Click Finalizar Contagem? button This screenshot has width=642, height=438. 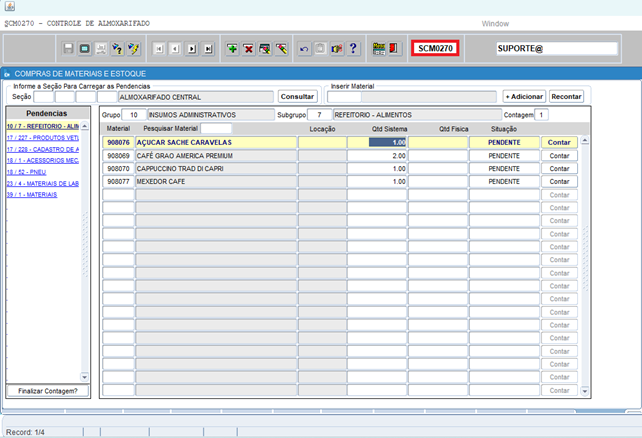click(48, 391)
